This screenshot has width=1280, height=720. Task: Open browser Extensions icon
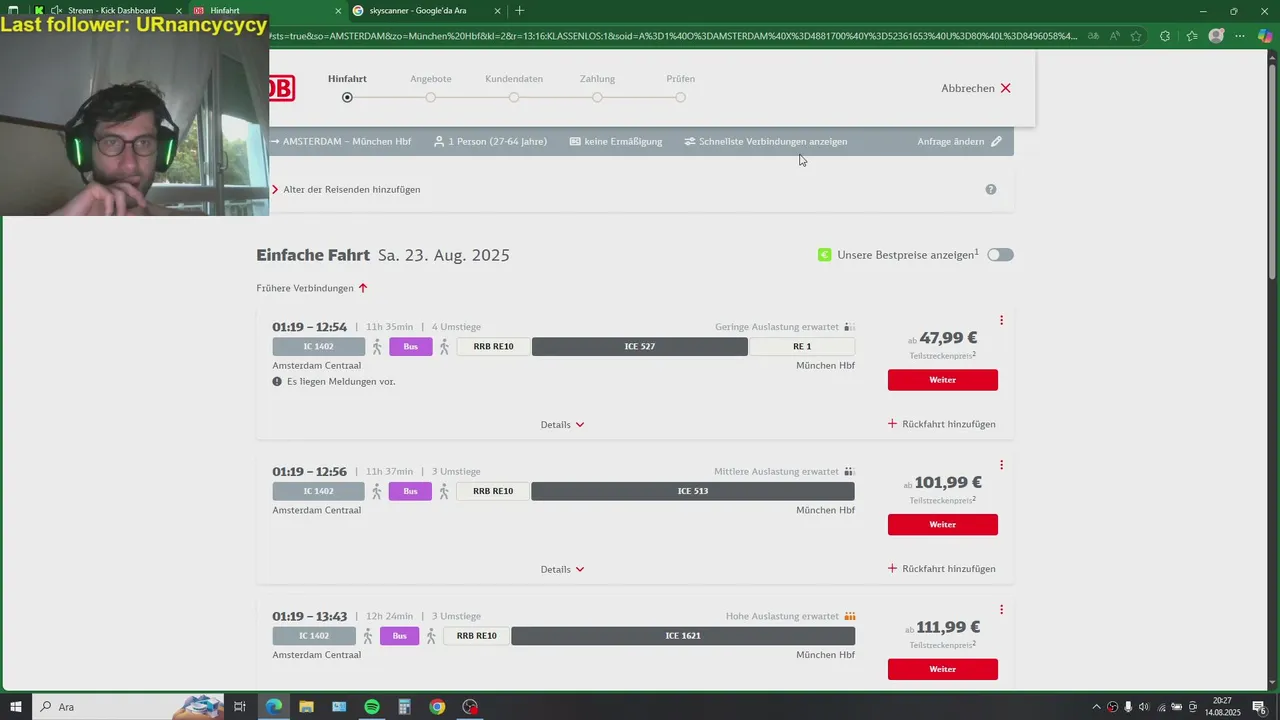1165,36
